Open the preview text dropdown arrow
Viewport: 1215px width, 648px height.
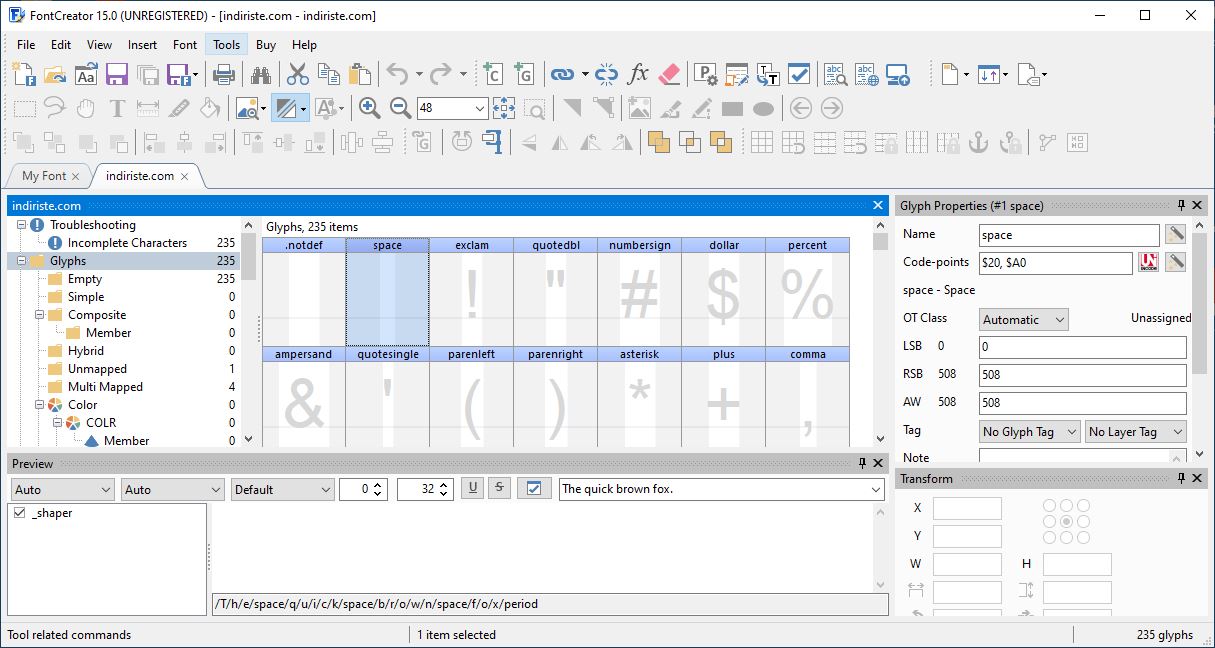(x=876, y=489)
